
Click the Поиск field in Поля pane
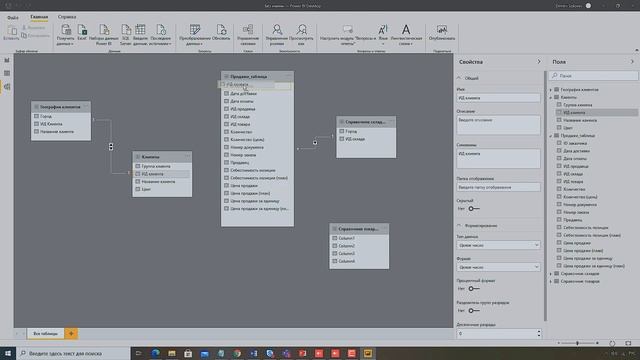coord(594,76)
